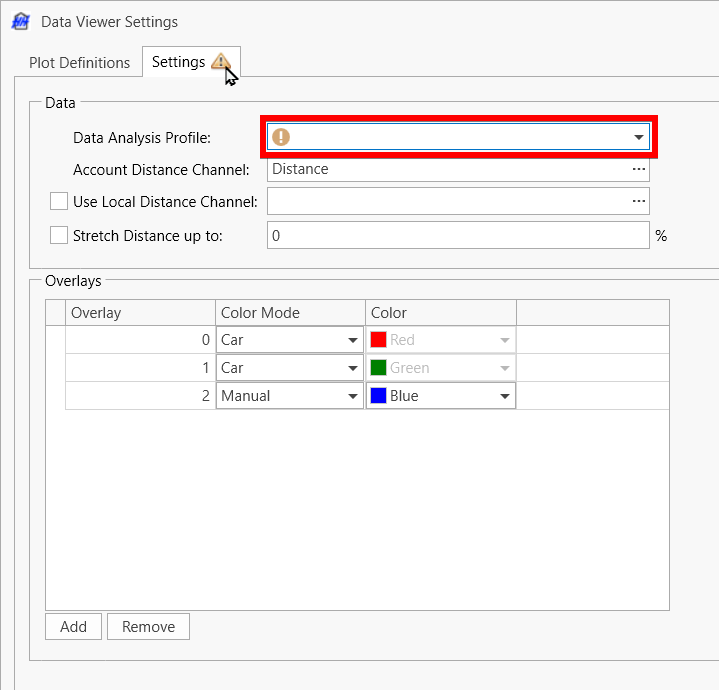Change overlay 2 Color Mode from Manual
Image resolution: width=719 pixels, height=690 pixels.
pos(353,396)
